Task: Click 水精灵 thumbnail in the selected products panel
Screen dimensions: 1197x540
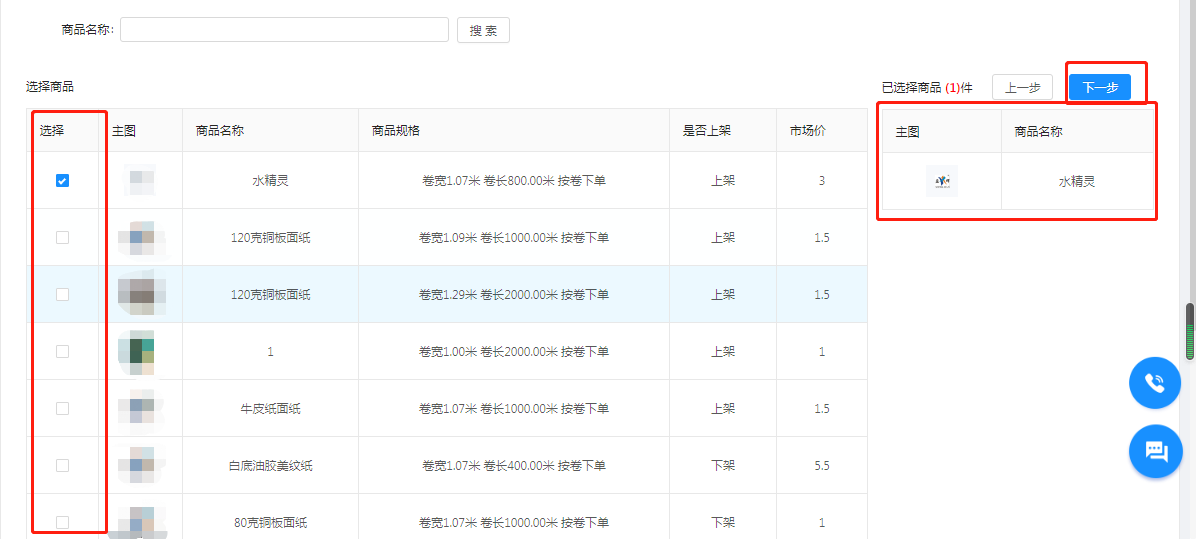Action: pyautogui.click(x=941, y=181)
